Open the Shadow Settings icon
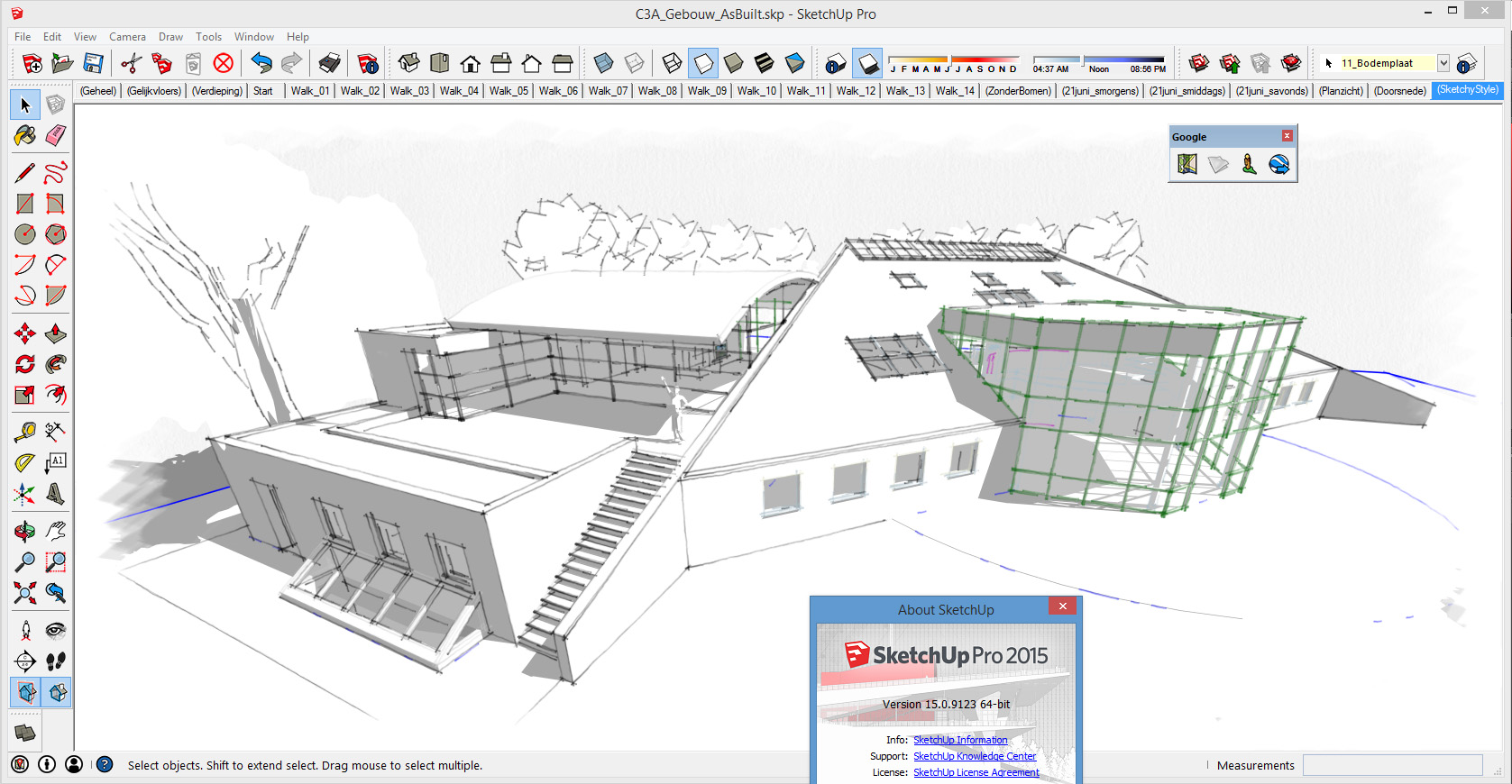 [836, 63]
